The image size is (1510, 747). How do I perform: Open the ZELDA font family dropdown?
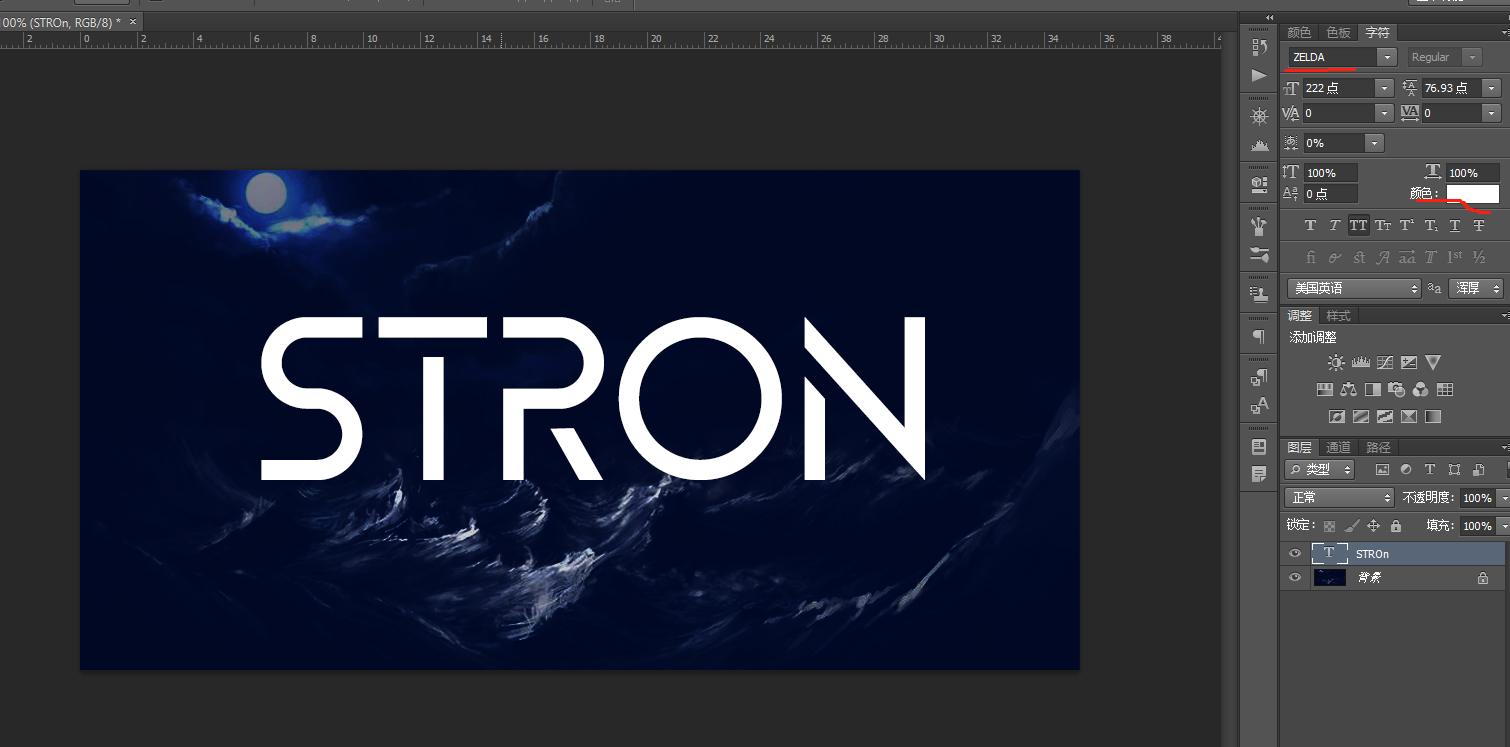point(1386,58)
